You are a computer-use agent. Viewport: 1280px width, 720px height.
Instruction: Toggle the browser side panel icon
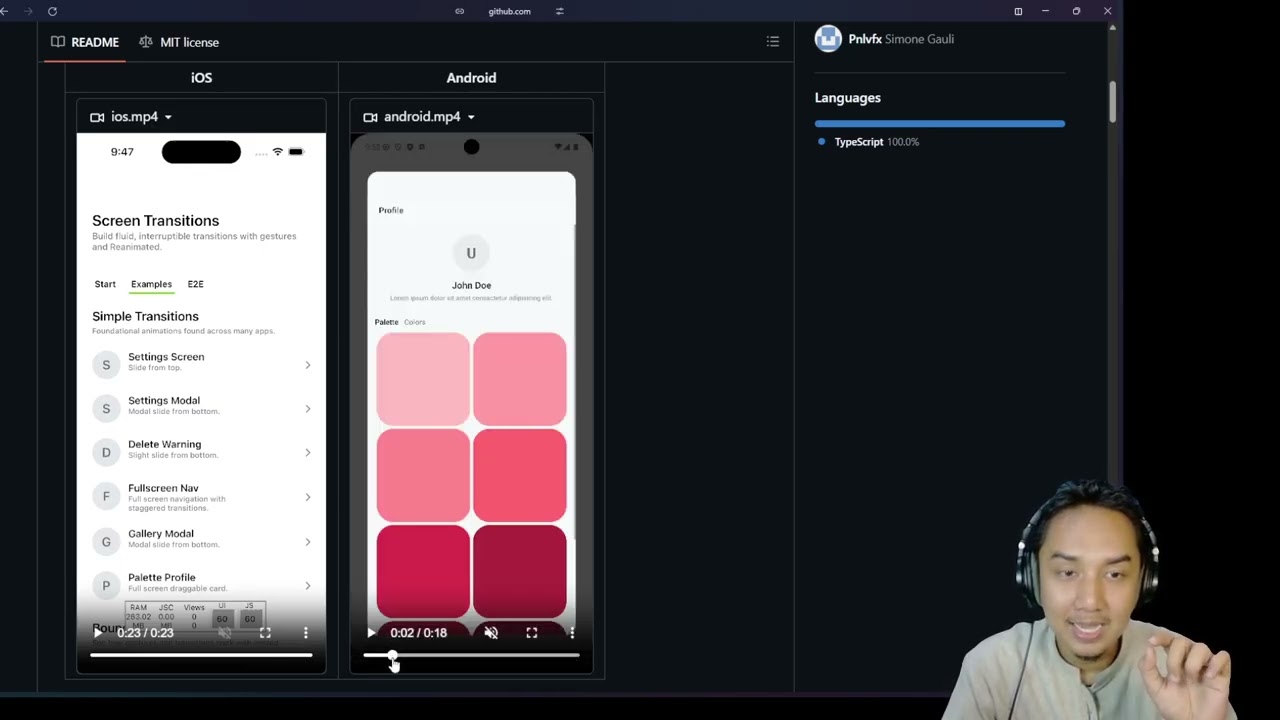(x=1018, y=11)
